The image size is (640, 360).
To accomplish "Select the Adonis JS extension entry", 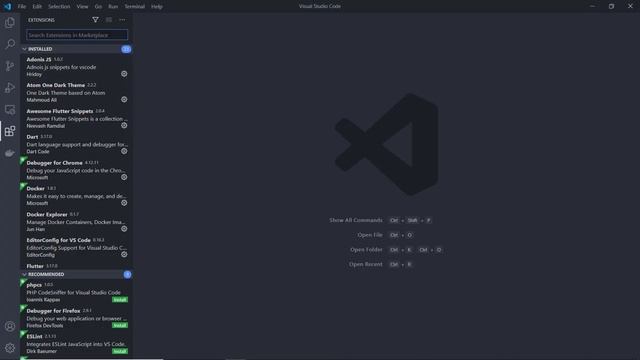I will [x=76, y=67].
